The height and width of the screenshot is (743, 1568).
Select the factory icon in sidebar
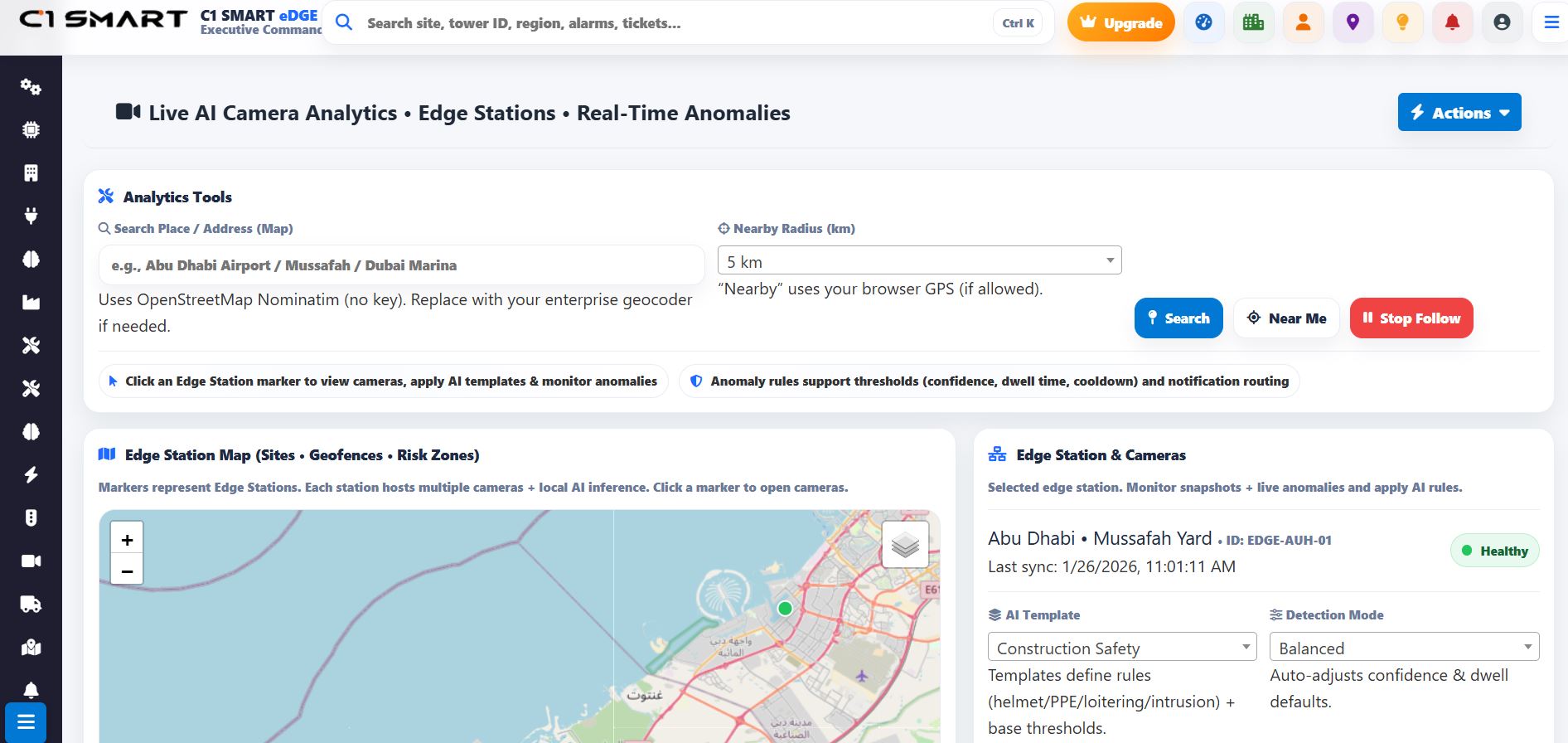(x=31, y=303)
